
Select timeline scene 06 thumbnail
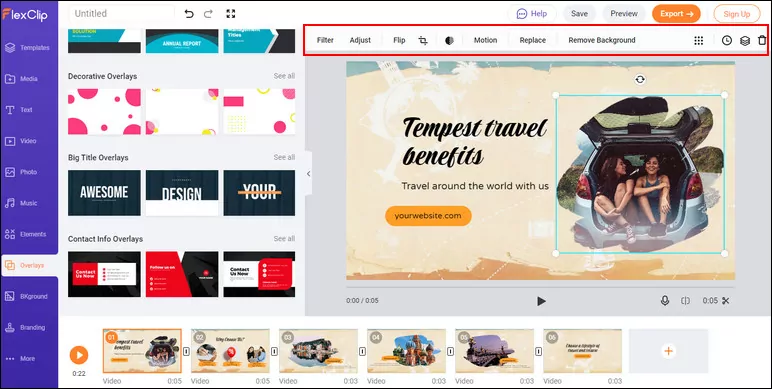coord(583,351)
